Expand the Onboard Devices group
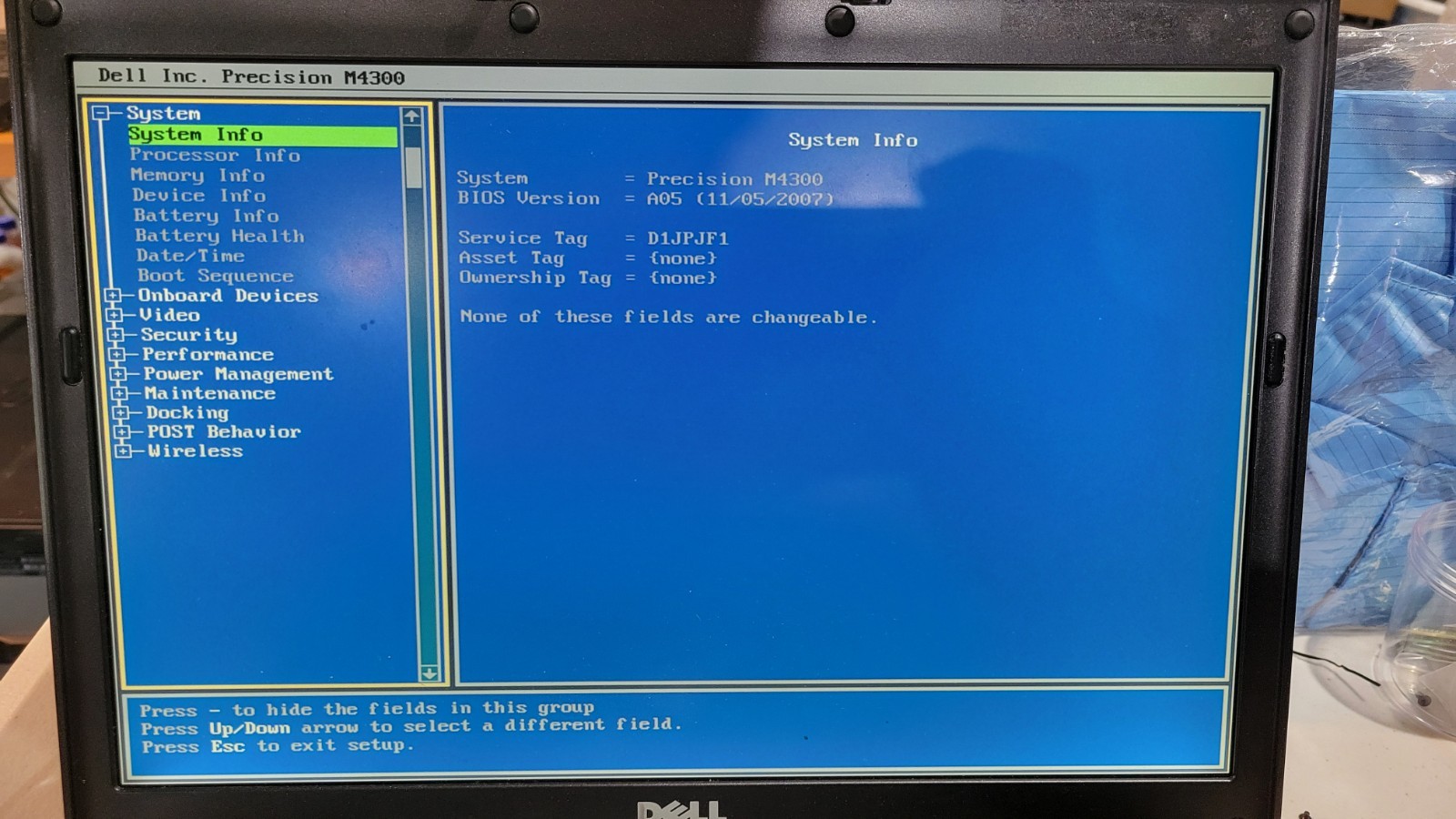The width and height of the screenshot is (1456, 819). (x=114, y=296)
